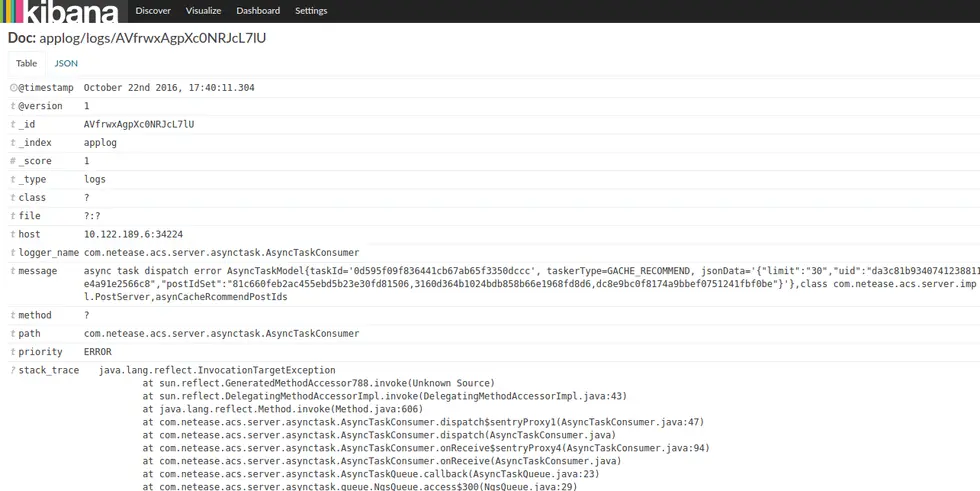Click the unknown type icon beside stack_trace
Image resolution: width=980 pixels, height=491 pixels.
13,370
